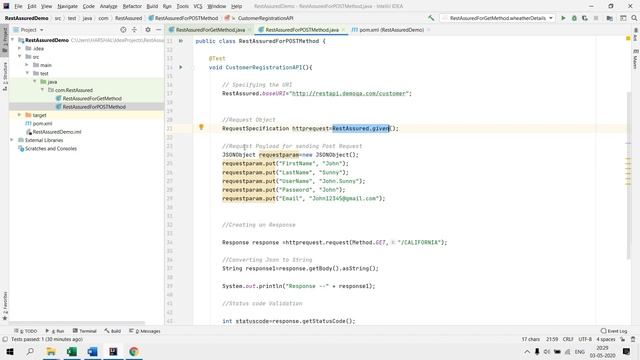The height and width of the screenshot is (360, 640).
Task: Toggle the Maven right-side tool window
Action: pos(635,59)
